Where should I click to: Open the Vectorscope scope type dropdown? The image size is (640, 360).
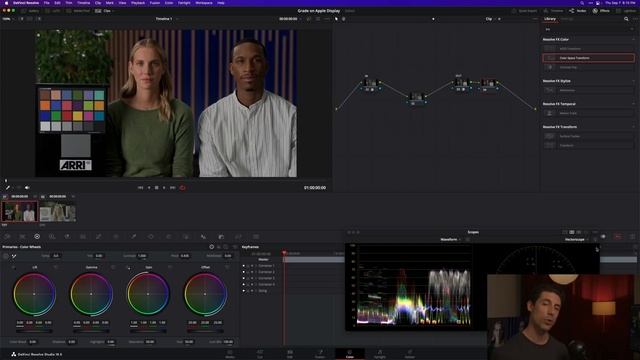577,240
